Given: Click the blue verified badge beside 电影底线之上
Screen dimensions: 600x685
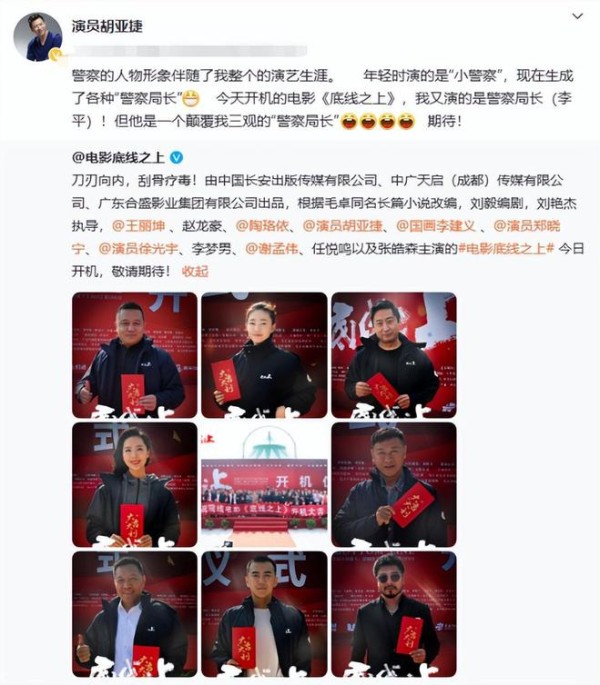Looking at the screenshot, I should click(176, 157).
